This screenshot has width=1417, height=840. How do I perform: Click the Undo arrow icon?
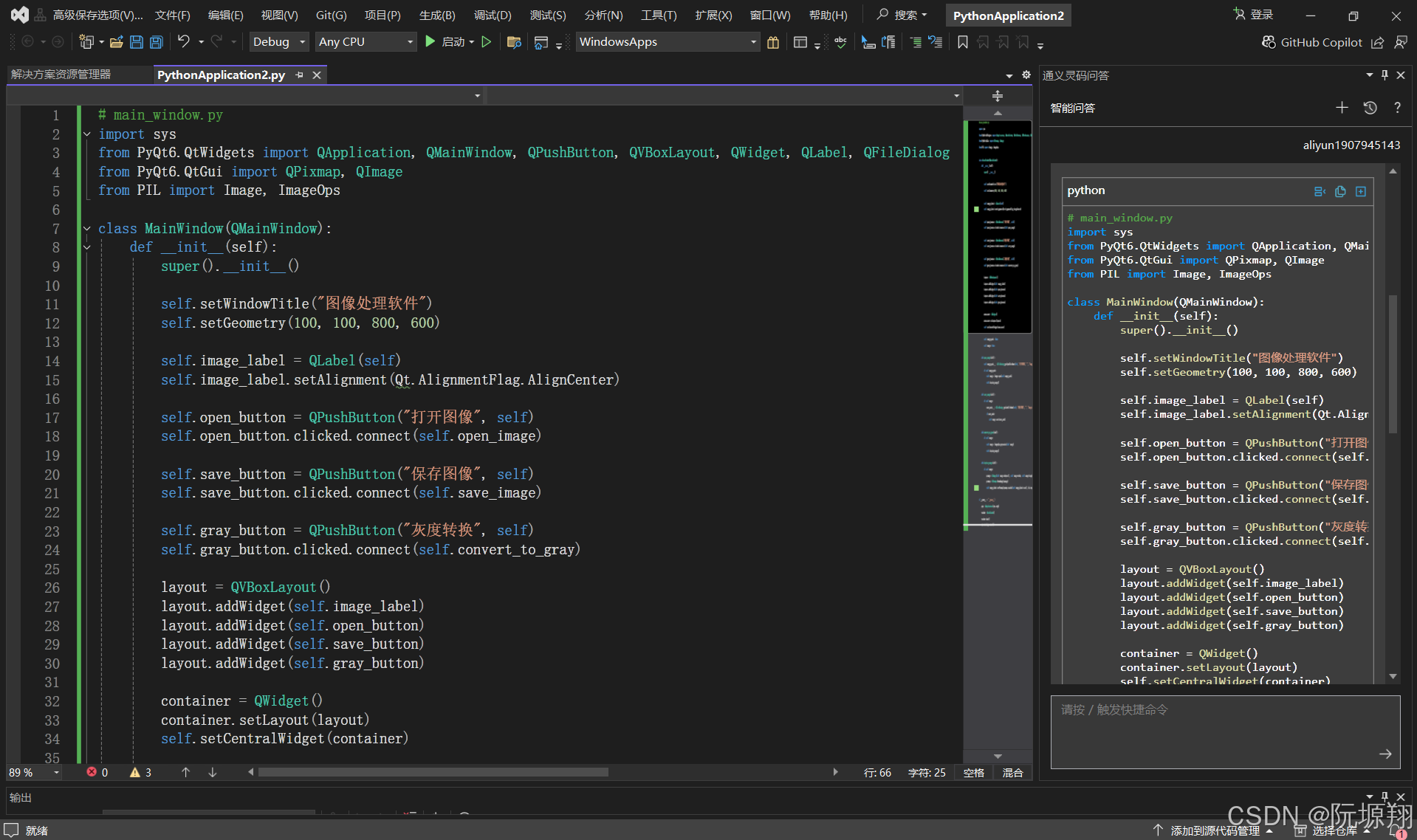pos(184,41)
